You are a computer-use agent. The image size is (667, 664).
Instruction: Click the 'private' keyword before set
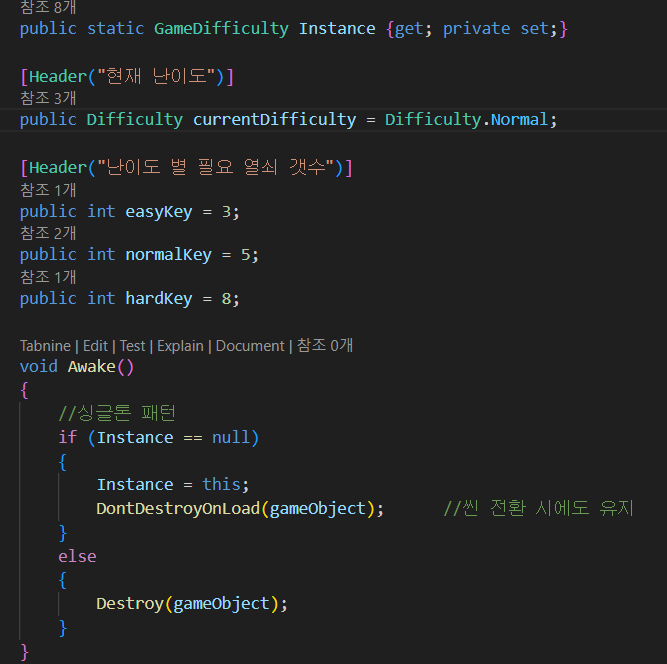pos(476,29)
